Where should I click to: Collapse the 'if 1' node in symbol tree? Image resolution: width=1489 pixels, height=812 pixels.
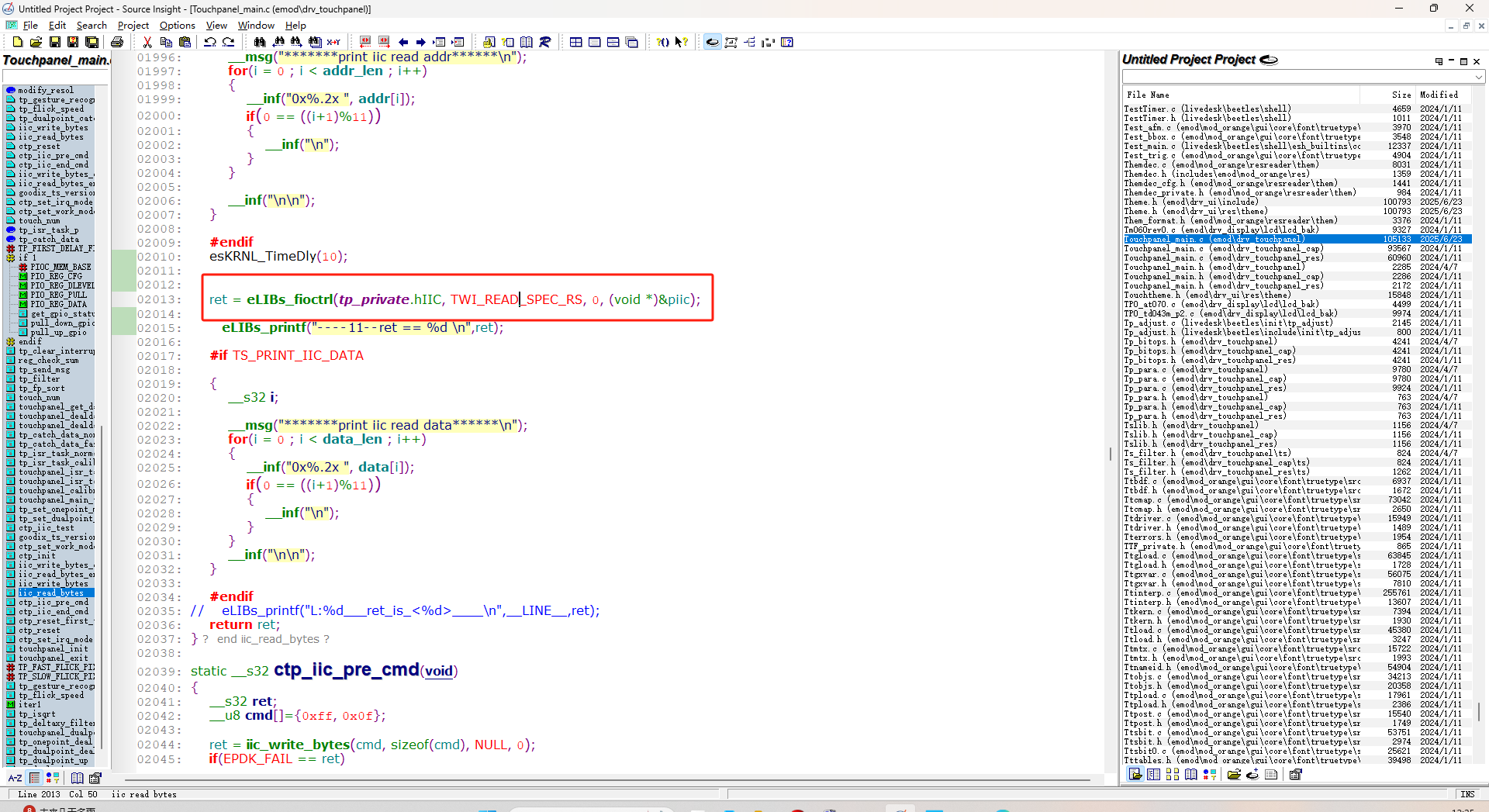(11, 257)
